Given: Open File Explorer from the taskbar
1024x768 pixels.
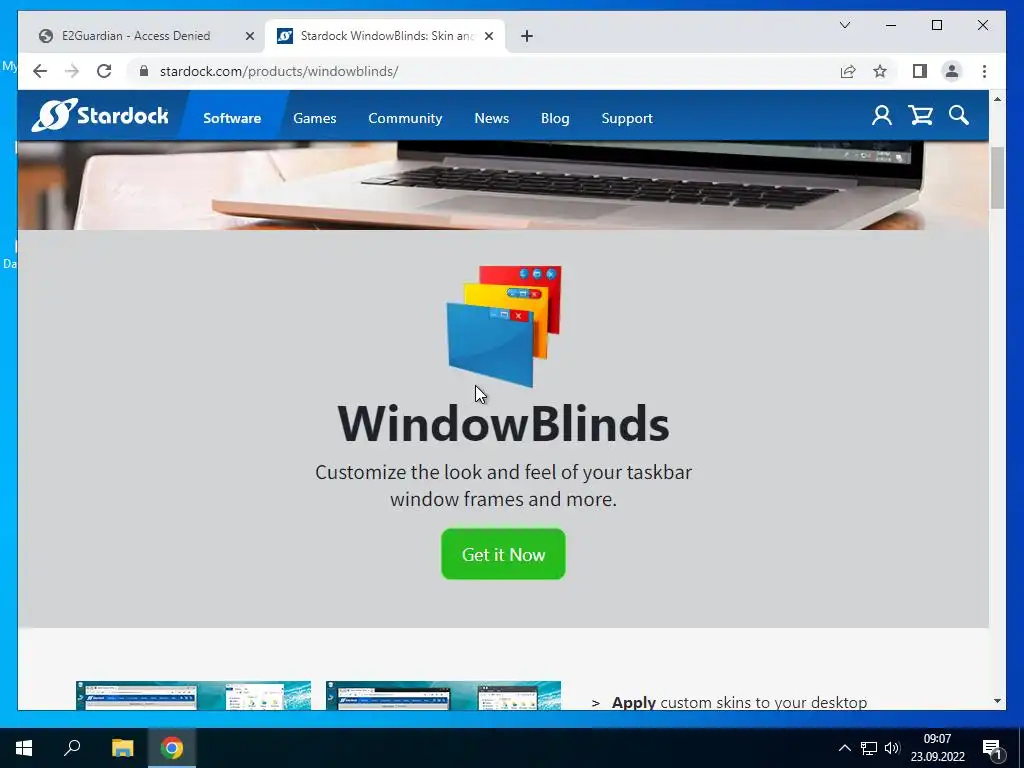Looking at the screenshot, I should [x=122, y=748].
